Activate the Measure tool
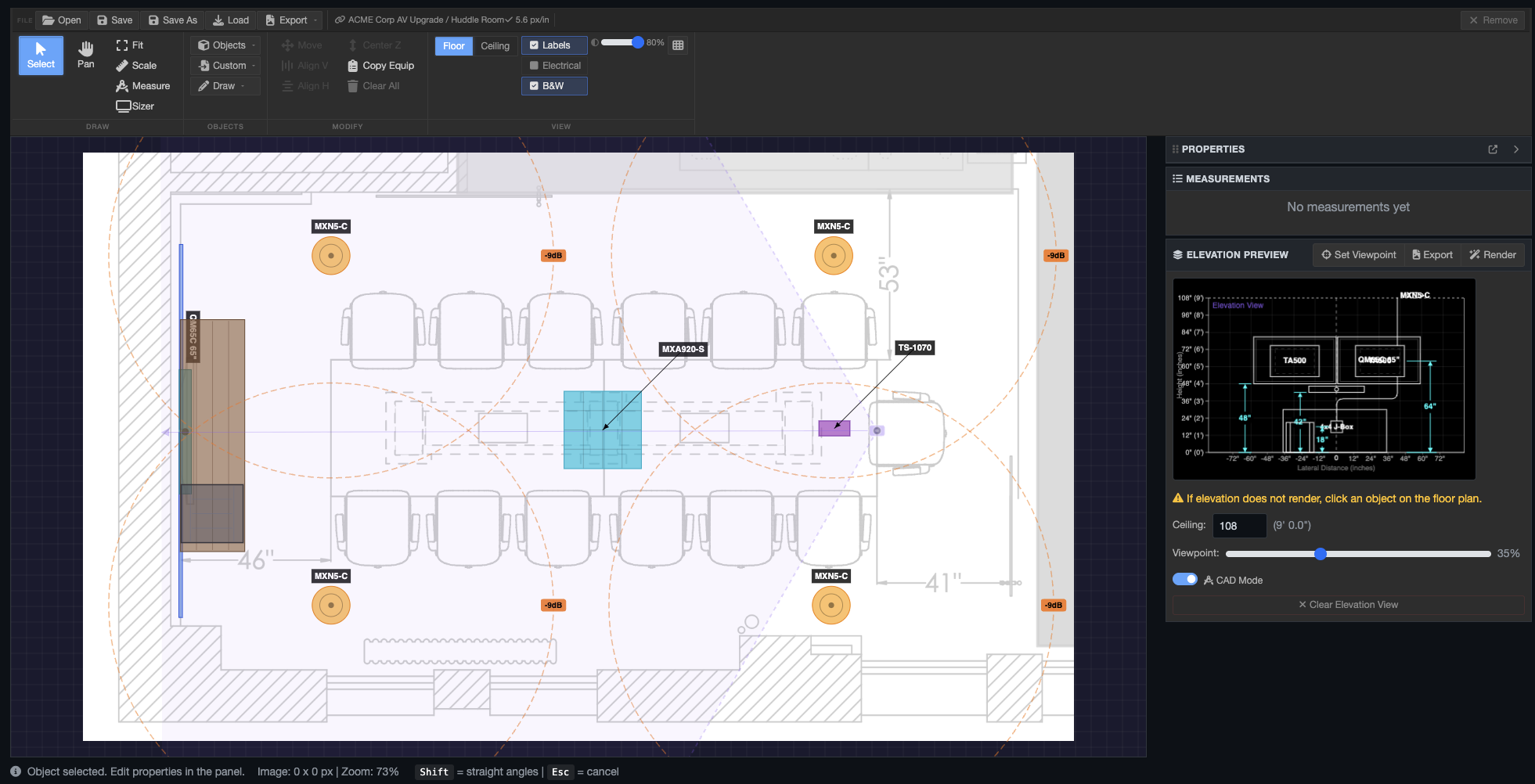This screenshot has width=1535, height=784. coord(142,86)
